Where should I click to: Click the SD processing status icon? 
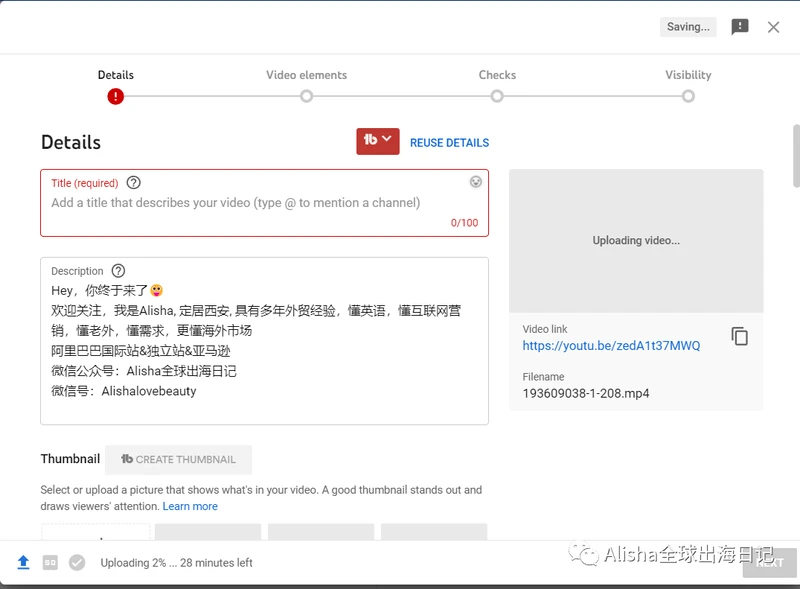[50, 562]
